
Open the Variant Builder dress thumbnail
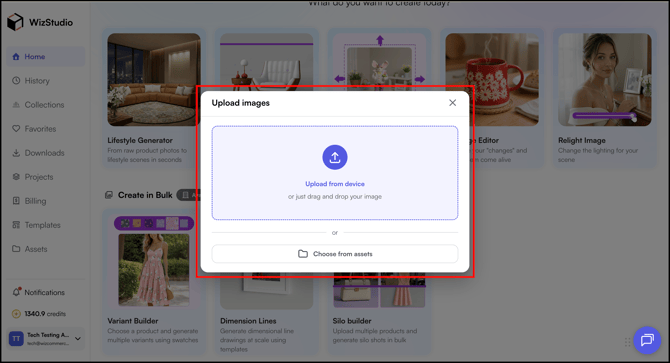[154, 269]
